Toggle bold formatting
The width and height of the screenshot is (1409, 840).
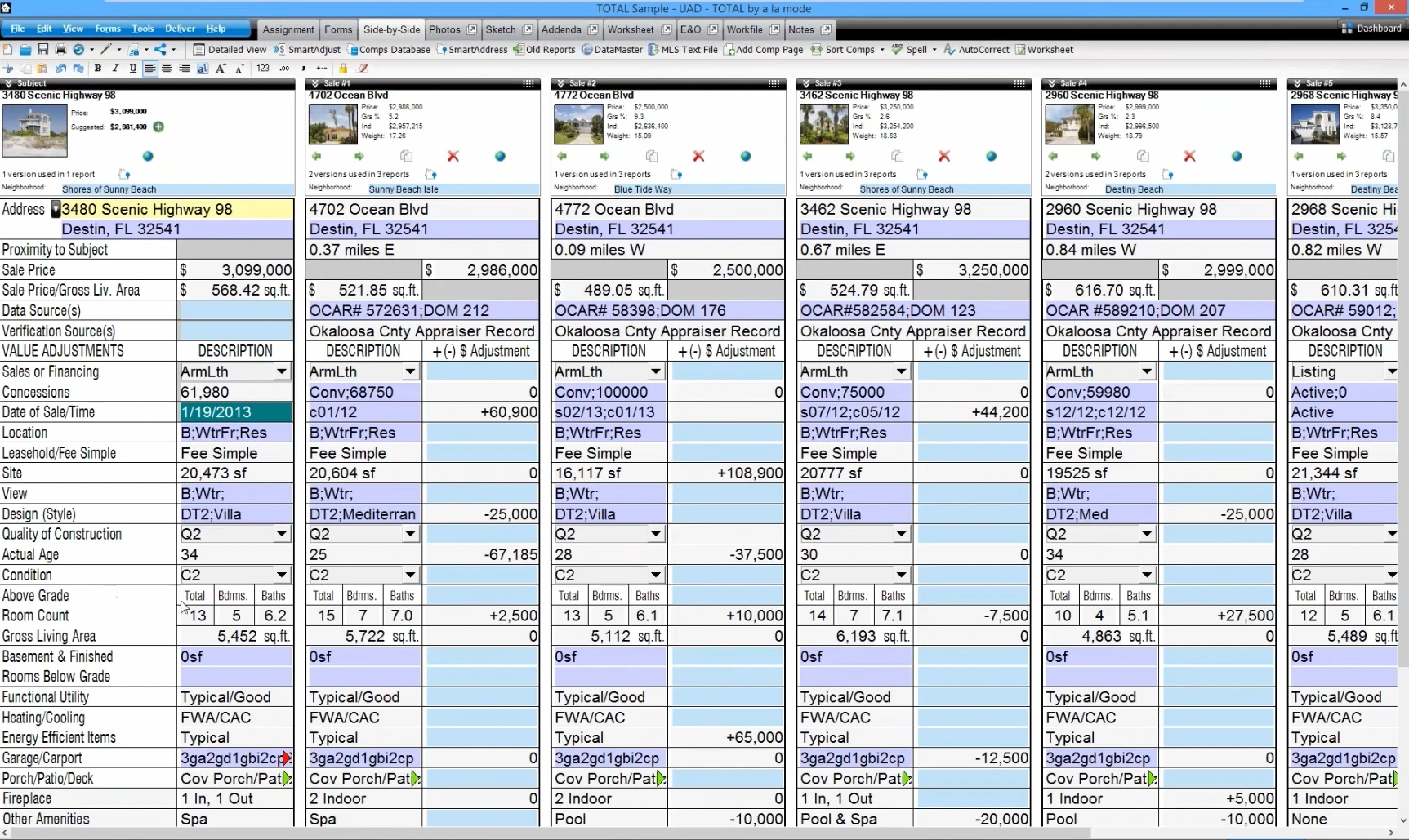pyautogui.click(x=98, y=69)
